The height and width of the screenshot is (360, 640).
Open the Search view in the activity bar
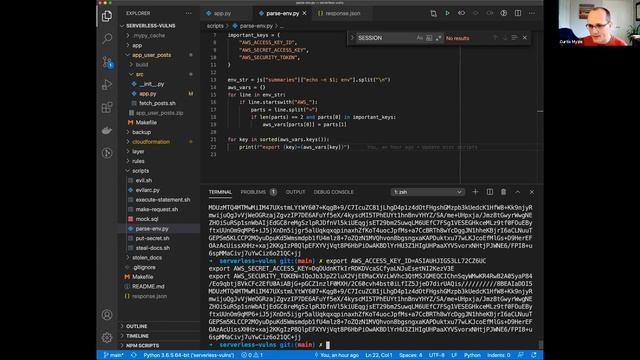click(107, 39)
